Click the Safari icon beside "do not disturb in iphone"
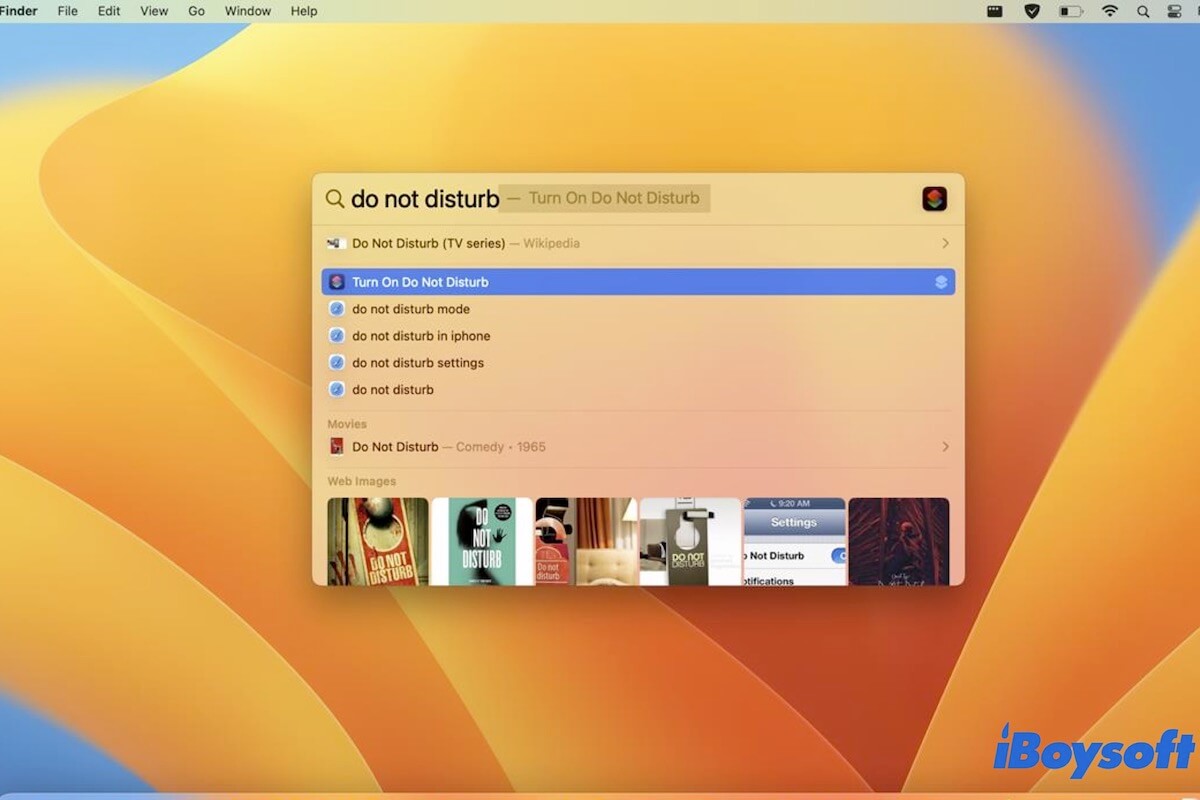 [337, 336]
